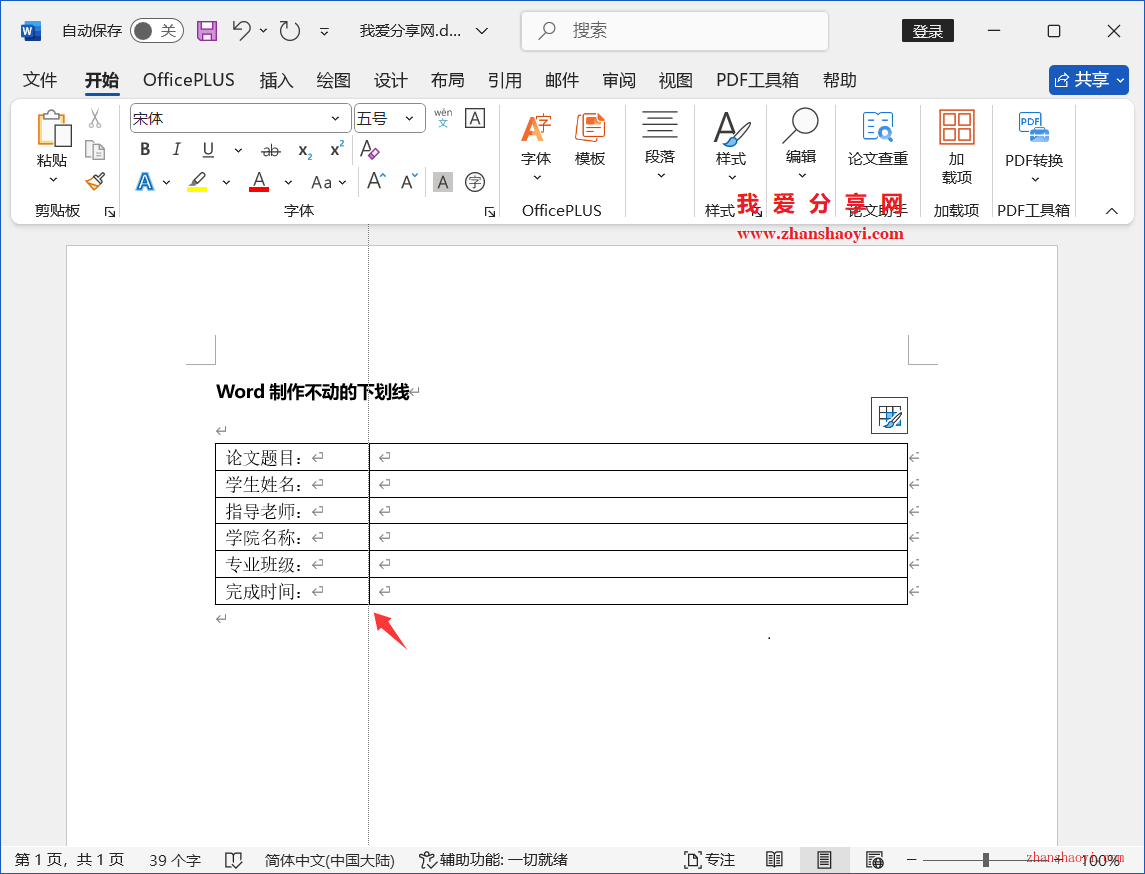1145x874 pixels.
Task: Open the font name 宋体 dropdown
Action: pos(335,118)
